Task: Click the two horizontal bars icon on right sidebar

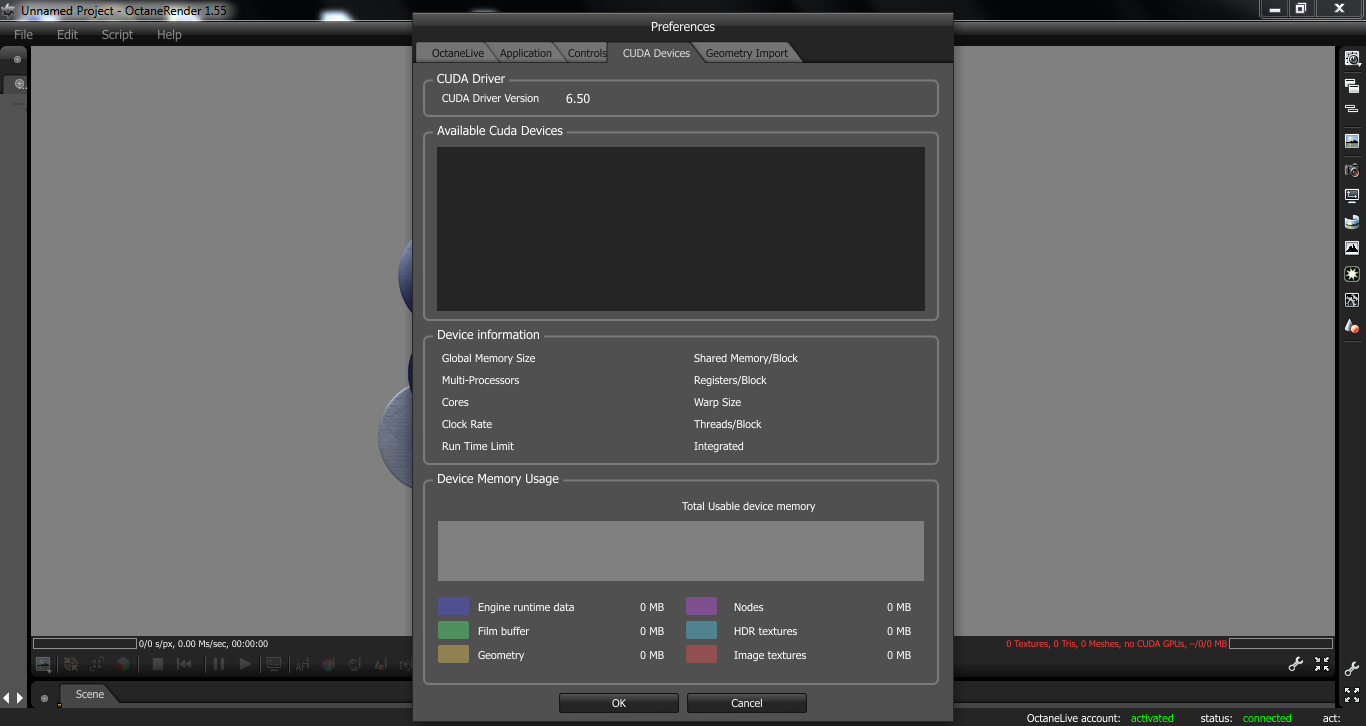Action: pyautogui.click(x=1352, y=108)
